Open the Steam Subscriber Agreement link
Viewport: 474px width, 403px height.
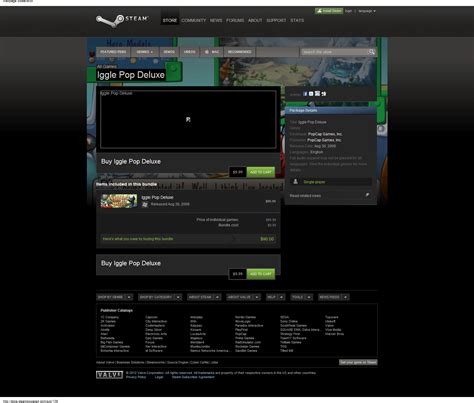tap(193, 377)
